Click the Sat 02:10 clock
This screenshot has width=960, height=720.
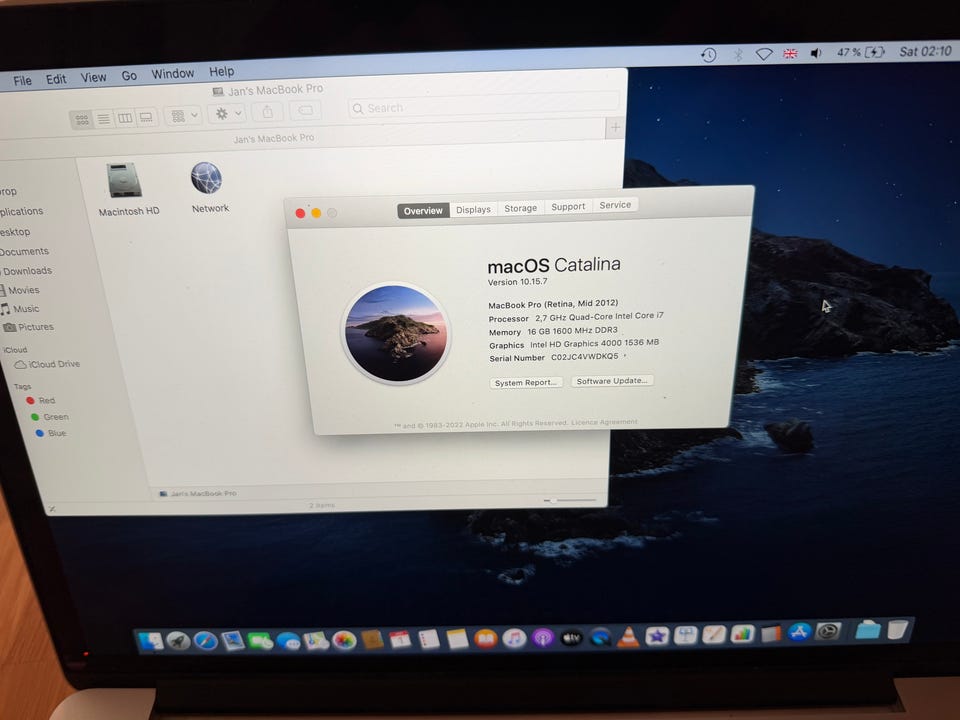point(925,51)
